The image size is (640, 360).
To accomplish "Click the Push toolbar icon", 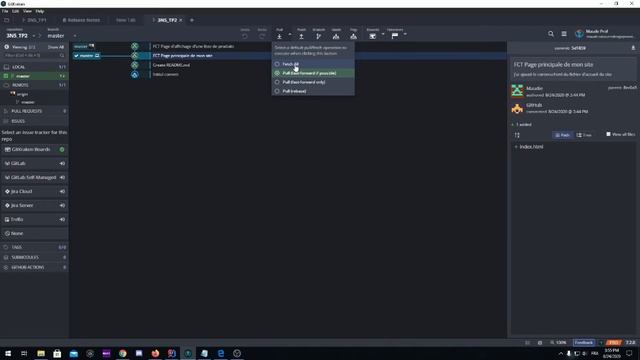I will [x=301, y=36].
